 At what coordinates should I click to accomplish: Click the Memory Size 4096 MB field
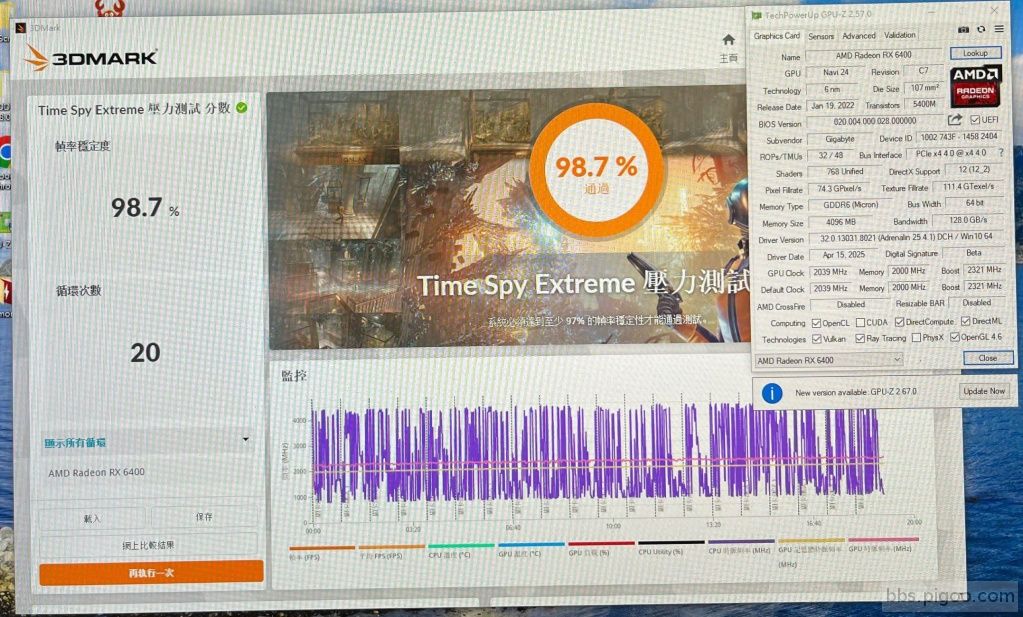pos(840,222)
